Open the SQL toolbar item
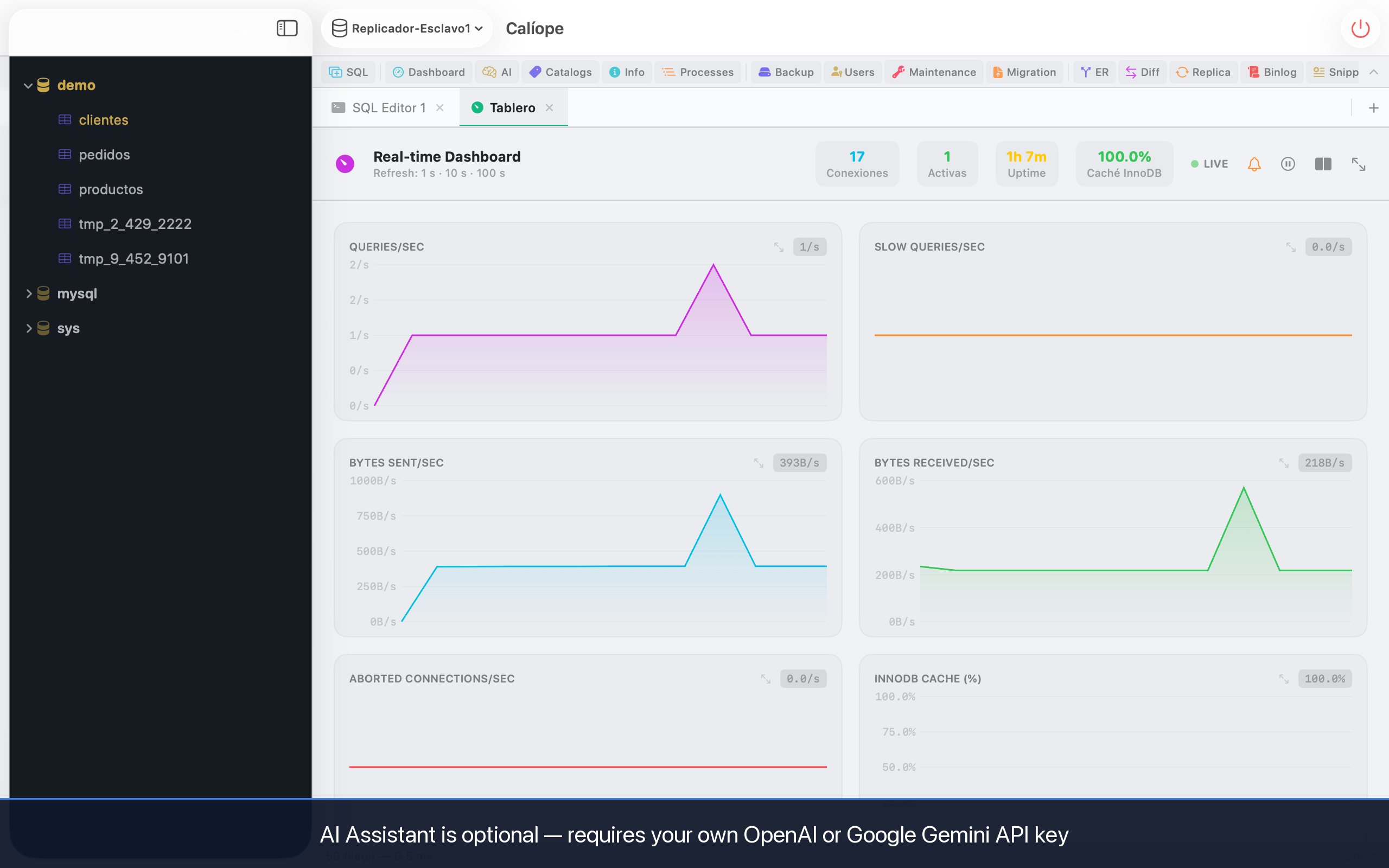The image size is (1389, 868). coord(348,72)
